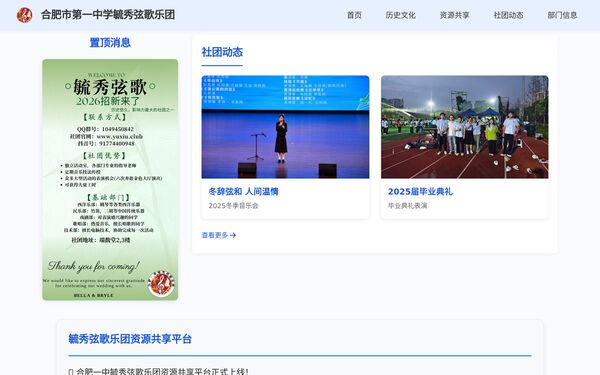The height and width of the screenshot is (375, 600).
Task: Click the round club seal on the poster
Action: coord(161,284)
